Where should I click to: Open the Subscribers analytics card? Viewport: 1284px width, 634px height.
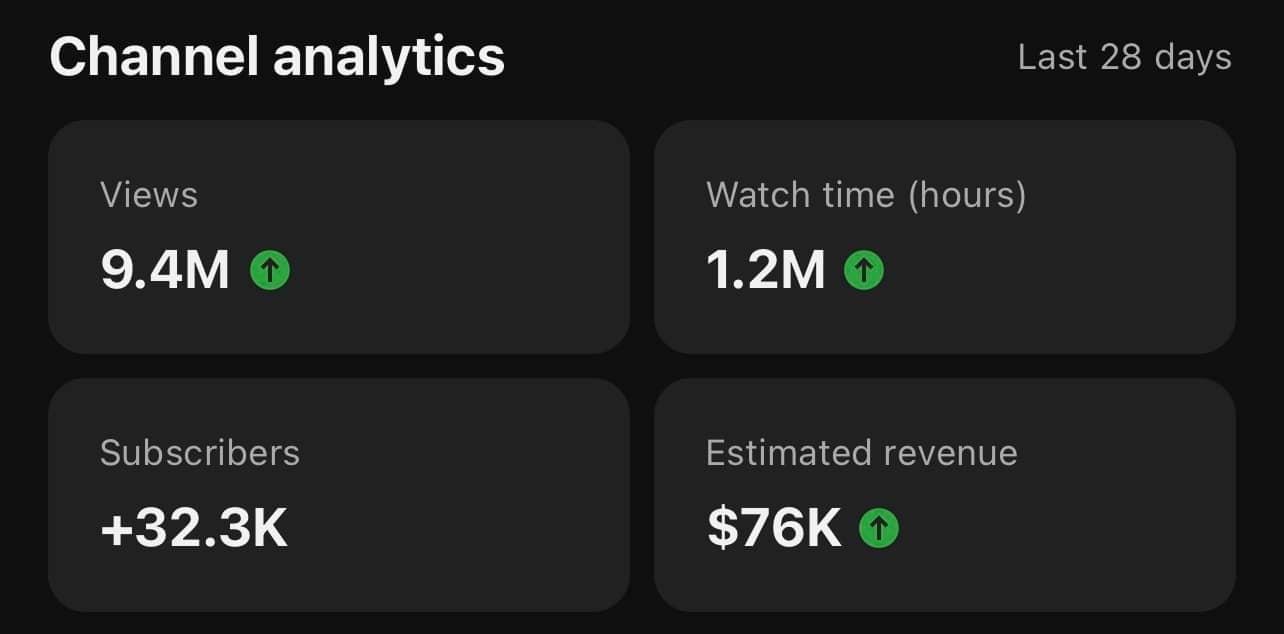click(339, 495)
